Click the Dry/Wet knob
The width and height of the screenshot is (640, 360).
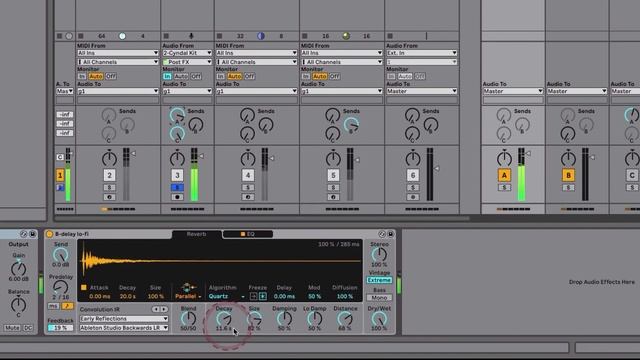pyautogui.click(x=379, y=319)
